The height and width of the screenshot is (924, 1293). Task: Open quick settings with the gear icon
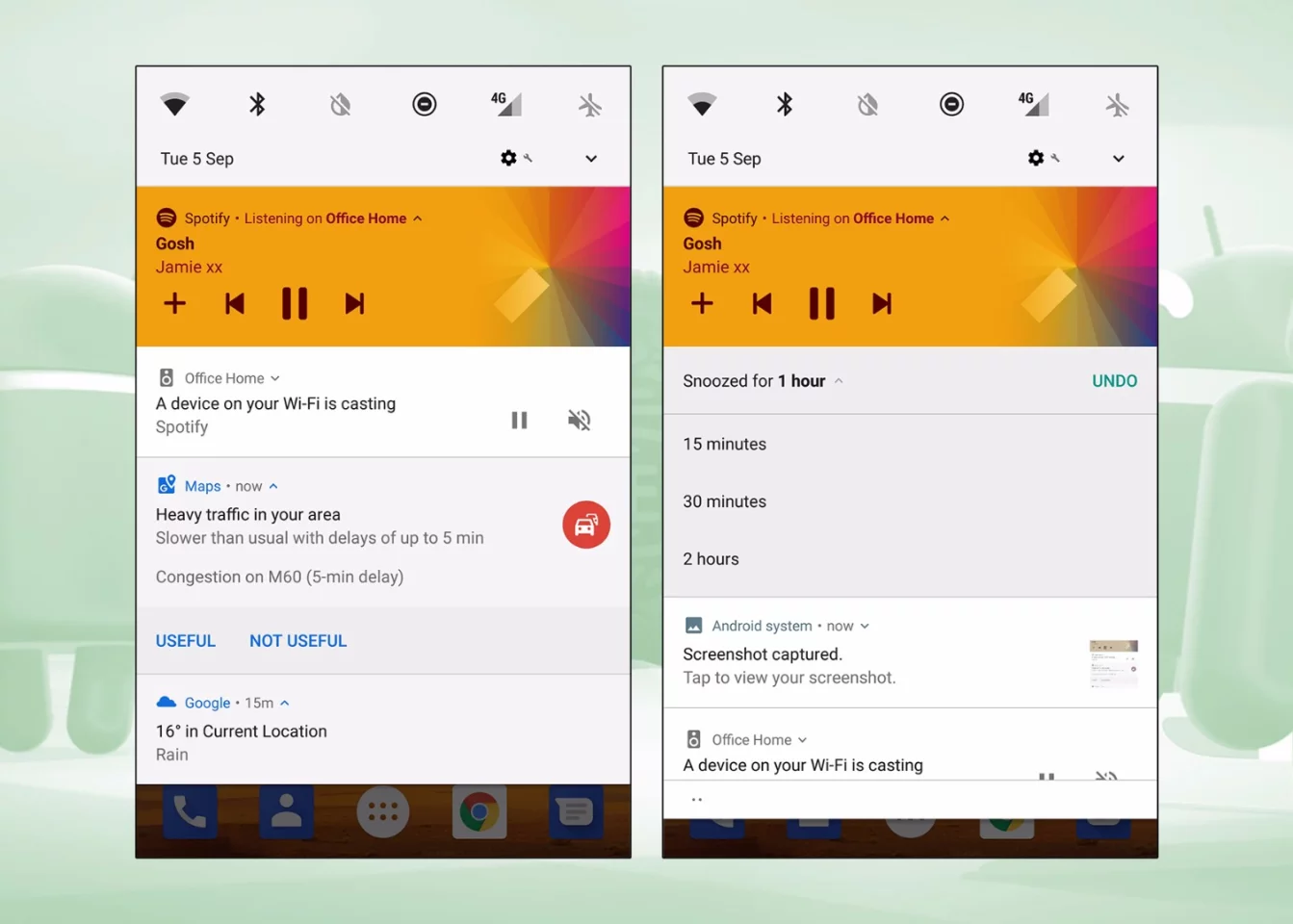[508, 158]
